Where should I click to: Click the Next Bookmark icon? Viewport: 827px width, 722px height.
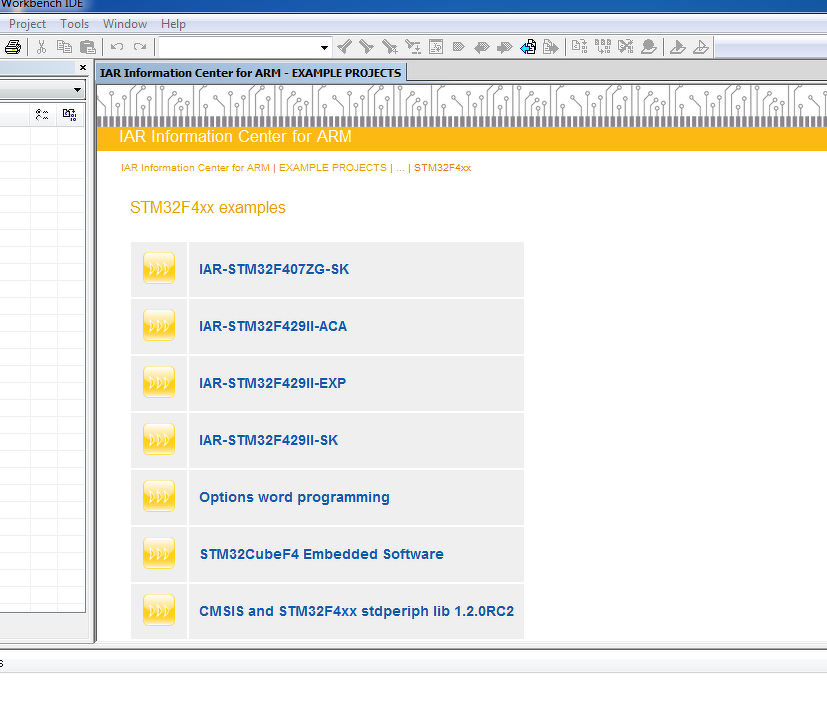click(505, 47)
